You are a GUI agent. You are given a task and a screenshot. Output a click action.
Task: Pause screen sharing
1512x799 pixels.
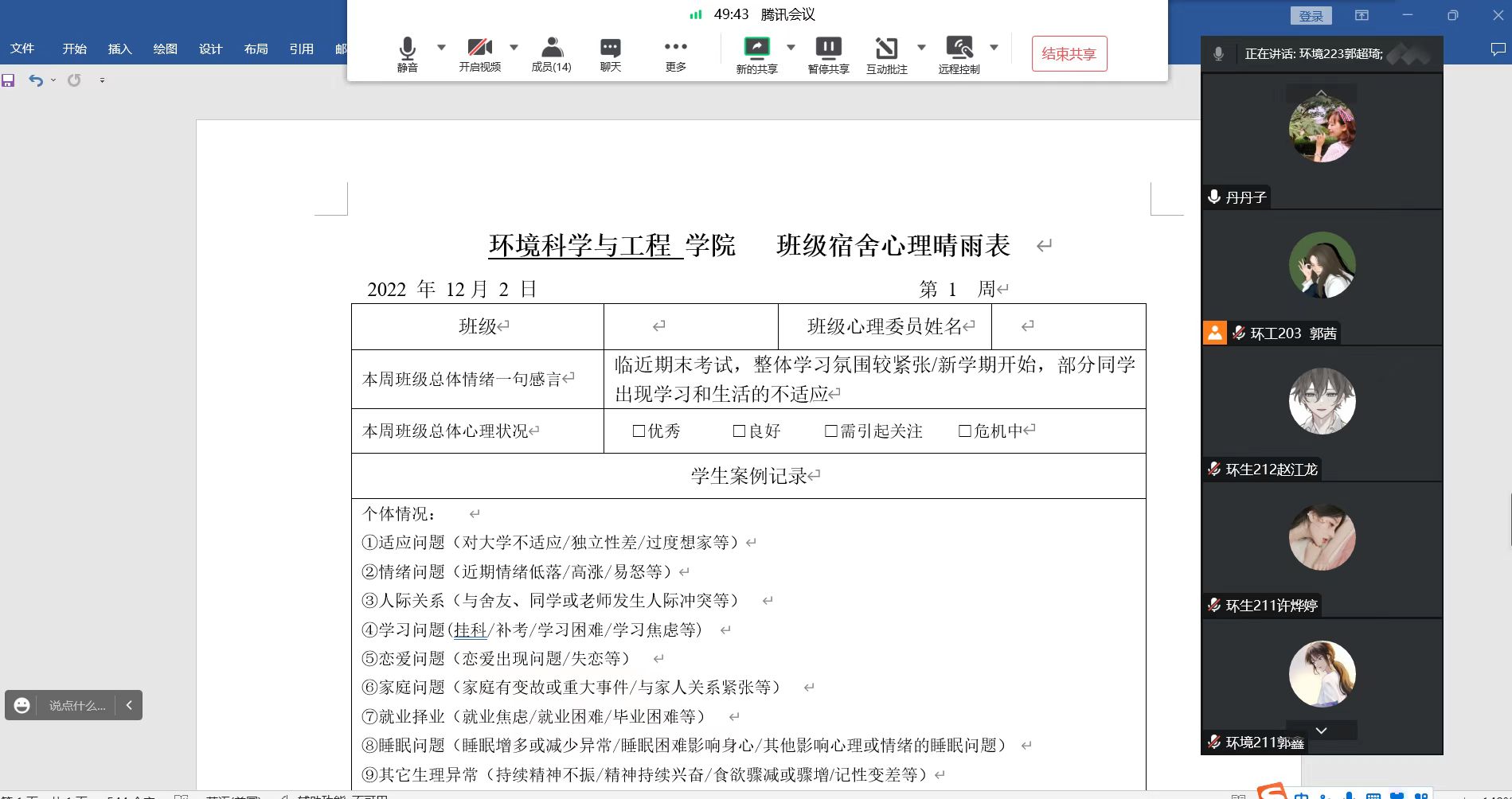click(828, 49)
